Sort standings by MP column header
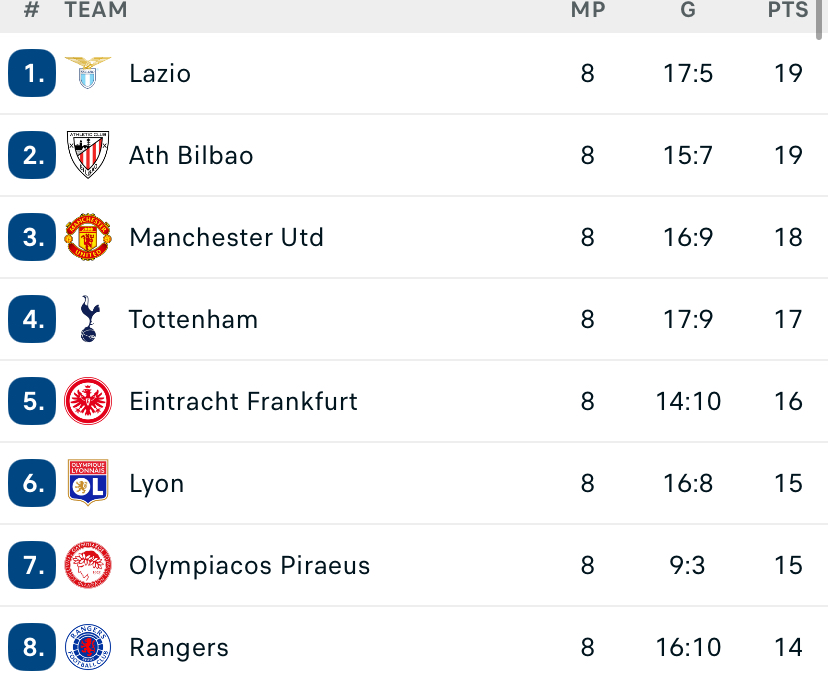Viewport: 828px width, 684px height. [587, 11]
